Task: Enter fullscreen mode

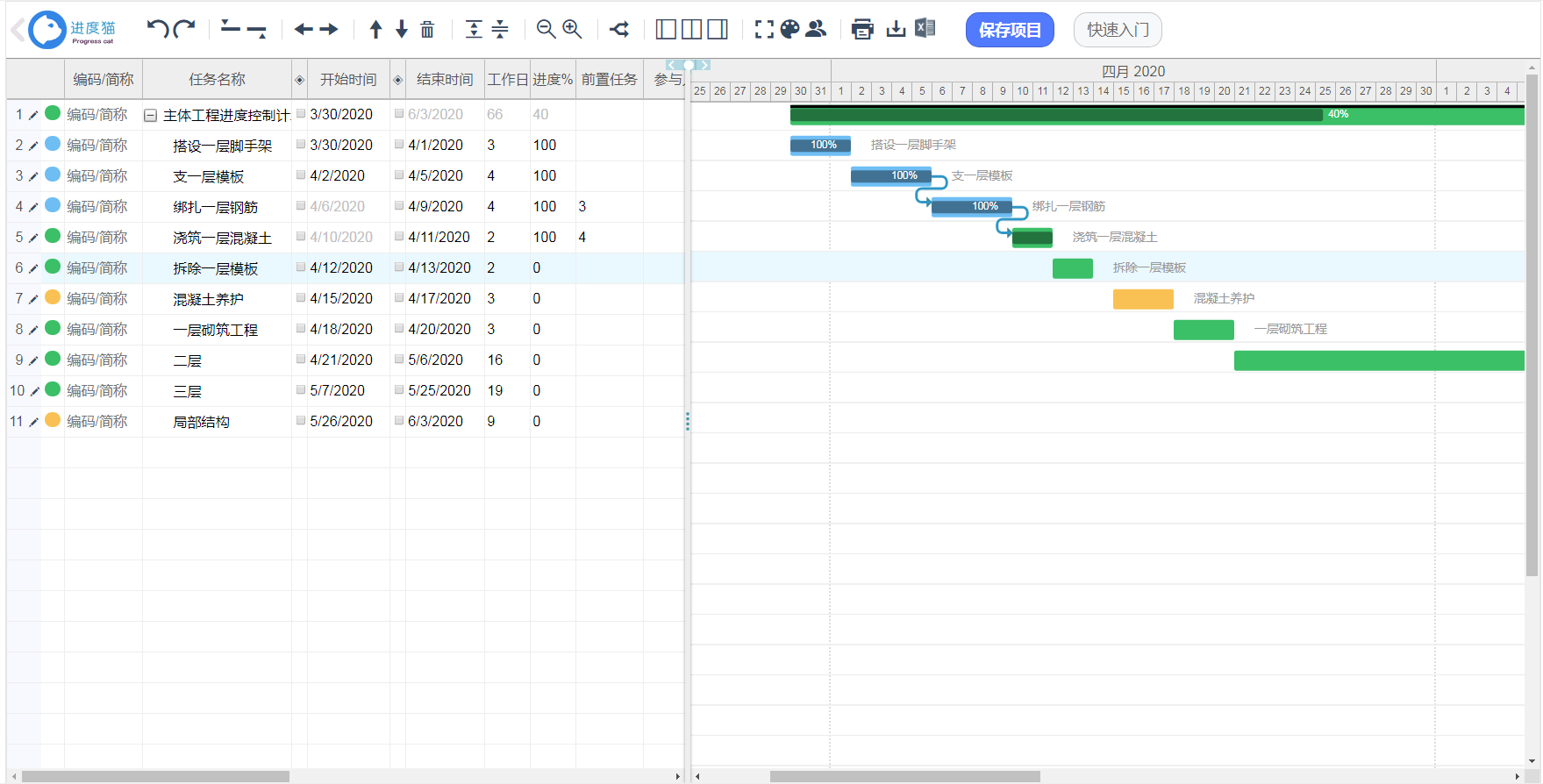Action: coord(764,29)
